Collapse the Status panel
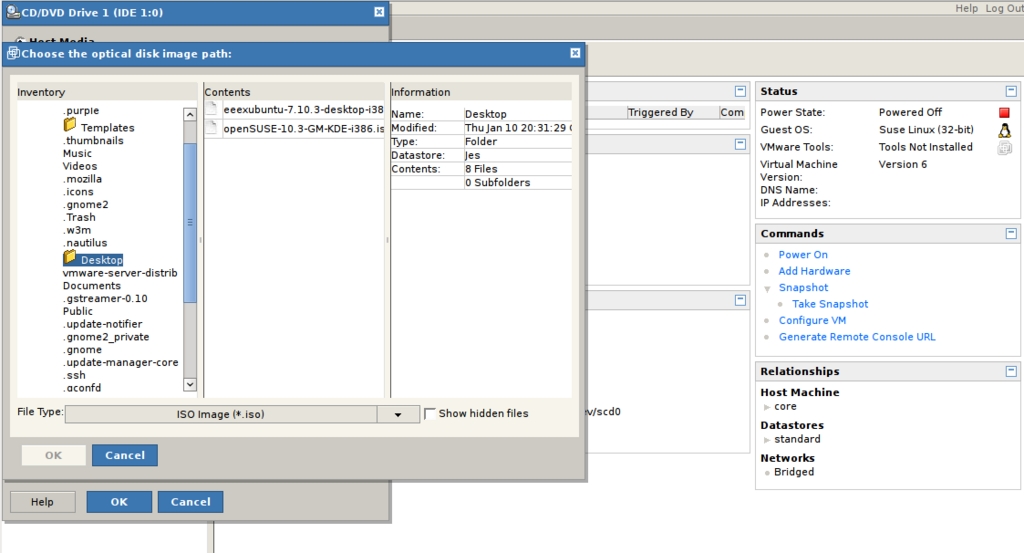Viewport: 1024px width, 553px height. pyautogui.click(x=1010, y=91)
